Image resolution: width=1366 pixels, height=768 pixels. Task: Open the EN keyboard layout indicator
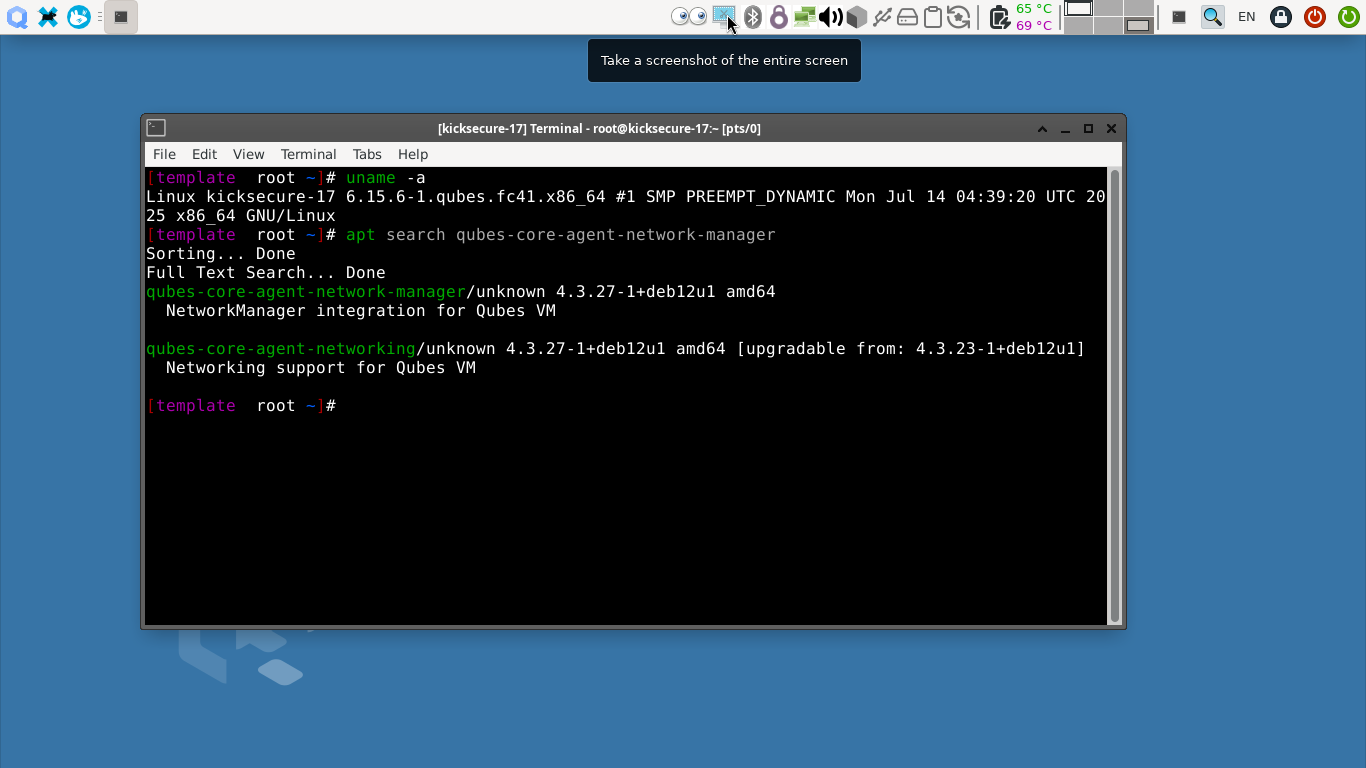point(1247,17)
